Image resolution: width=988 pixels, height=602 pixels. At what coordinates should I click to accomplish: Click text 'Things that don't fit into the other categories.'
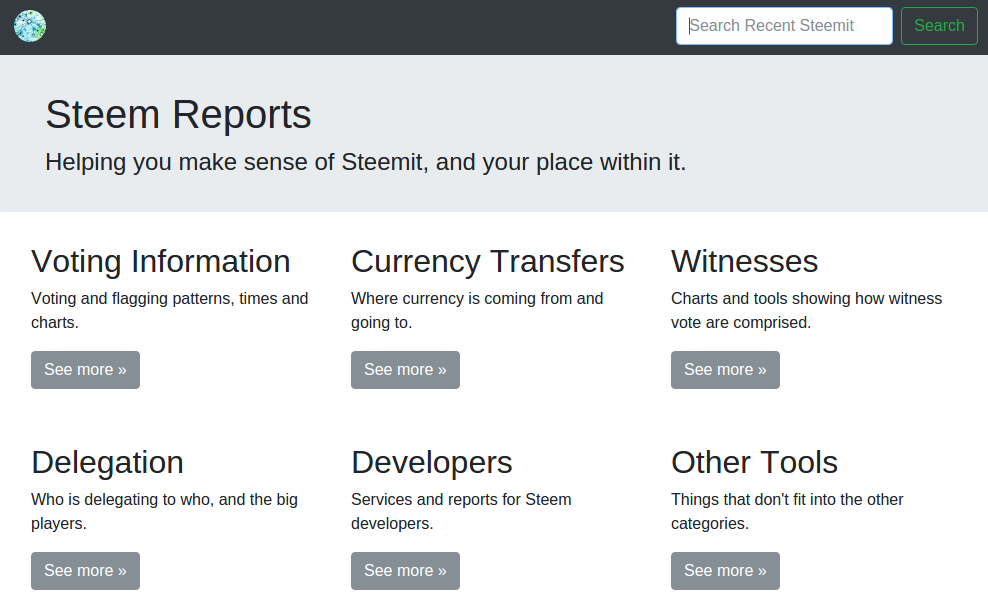pyautogui.click(x=787, y=511)
